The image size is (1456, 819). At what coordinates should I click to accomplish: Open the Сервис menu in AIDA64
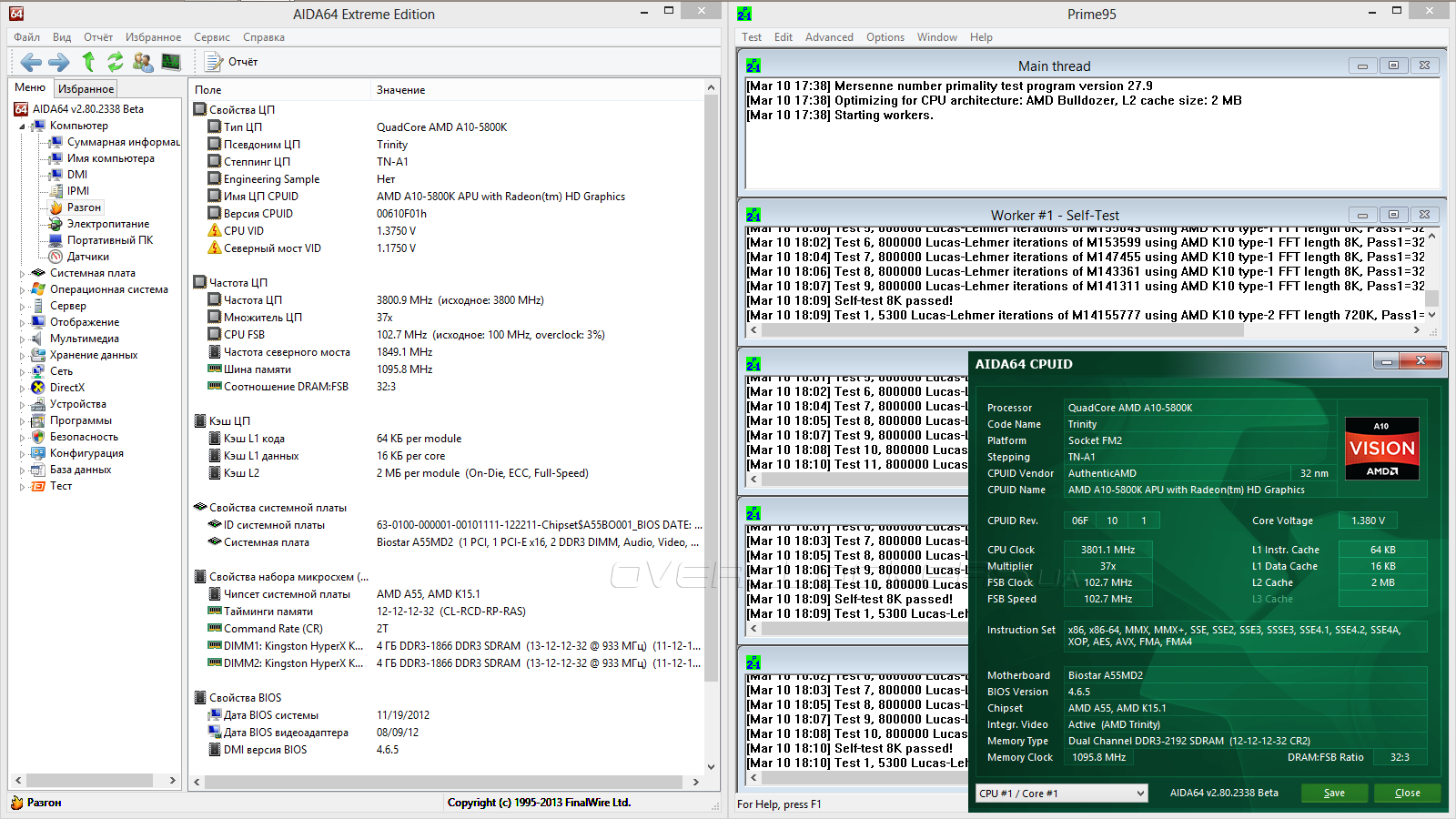211,37
